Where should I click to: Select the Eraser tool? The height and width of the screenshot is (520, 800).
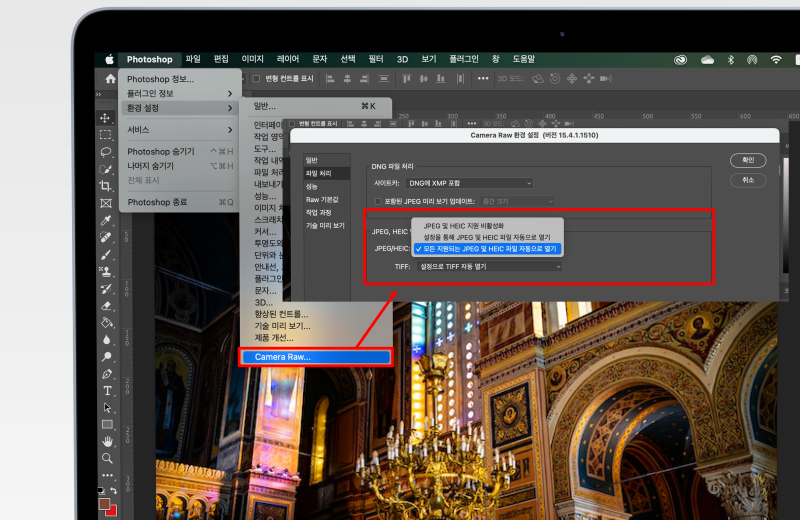[106, 306]
